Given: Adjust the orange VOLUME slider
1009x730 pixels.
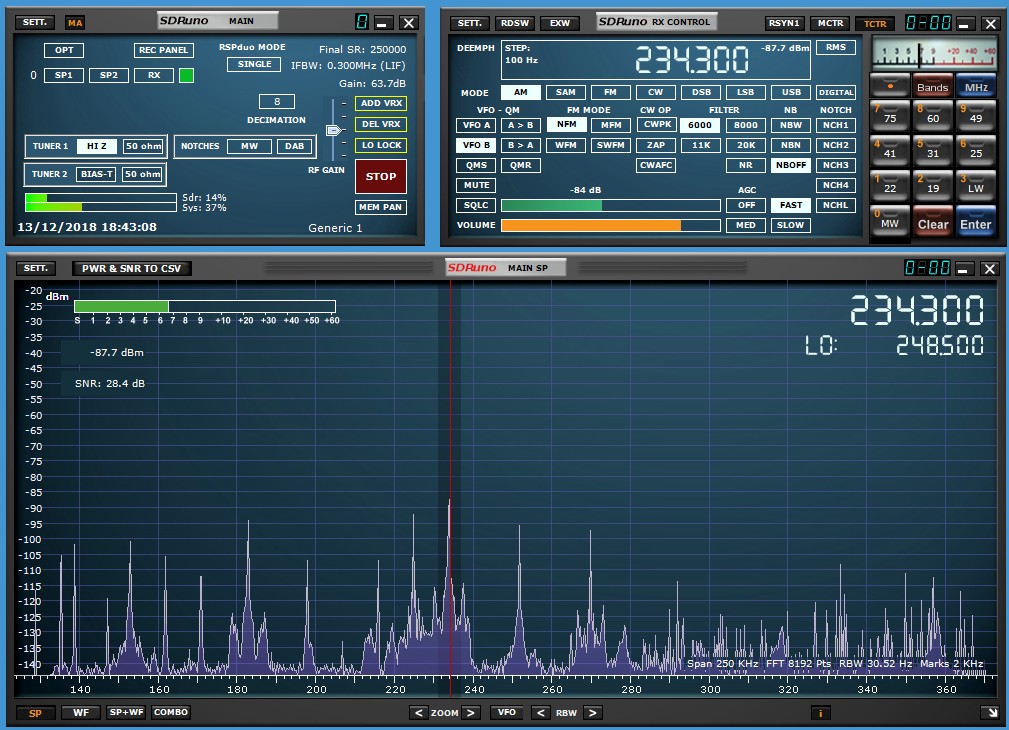Looking at the screenshot, I should (x=611, y=225).
